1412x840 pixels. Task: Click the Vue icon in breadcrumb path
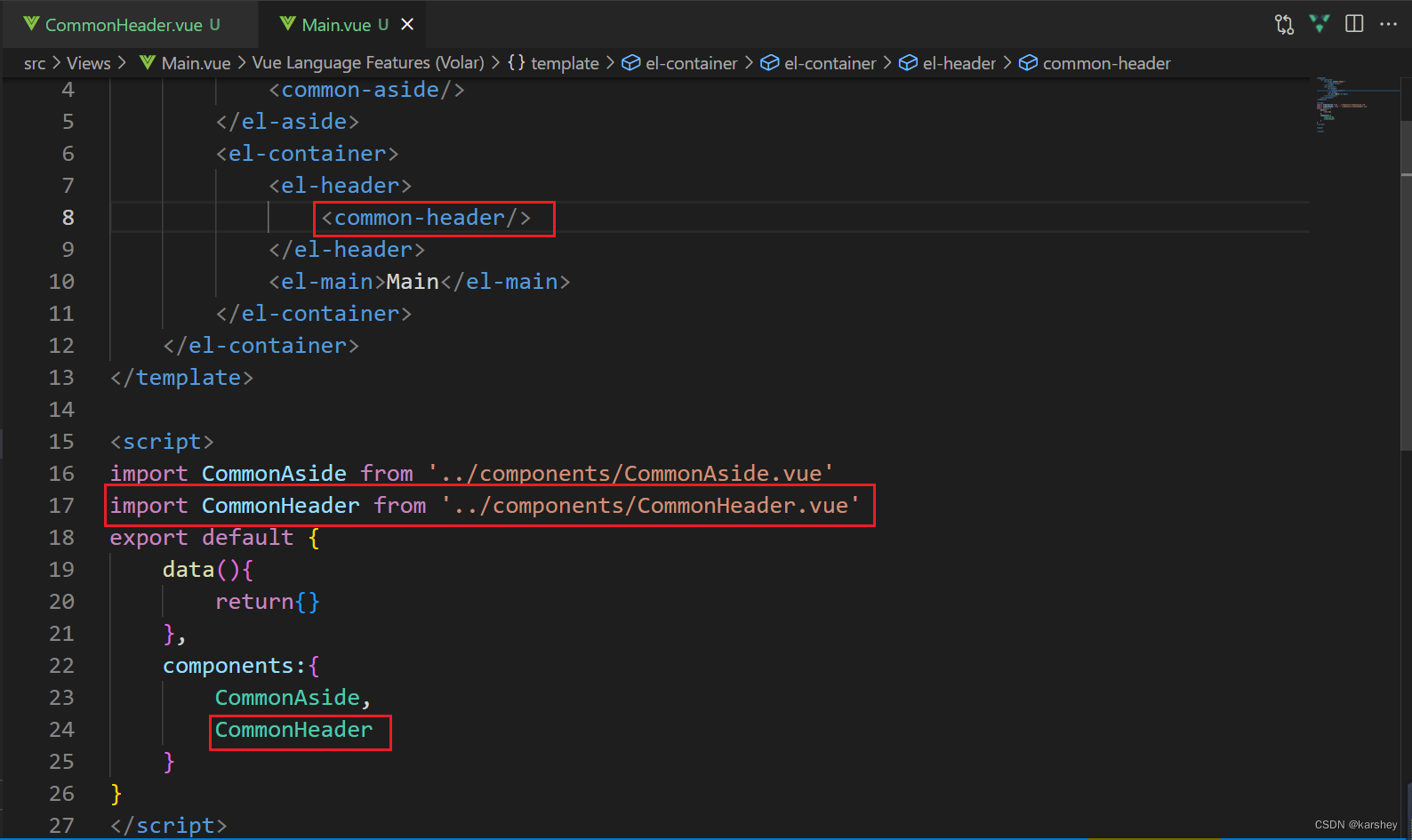pos(148,63)
